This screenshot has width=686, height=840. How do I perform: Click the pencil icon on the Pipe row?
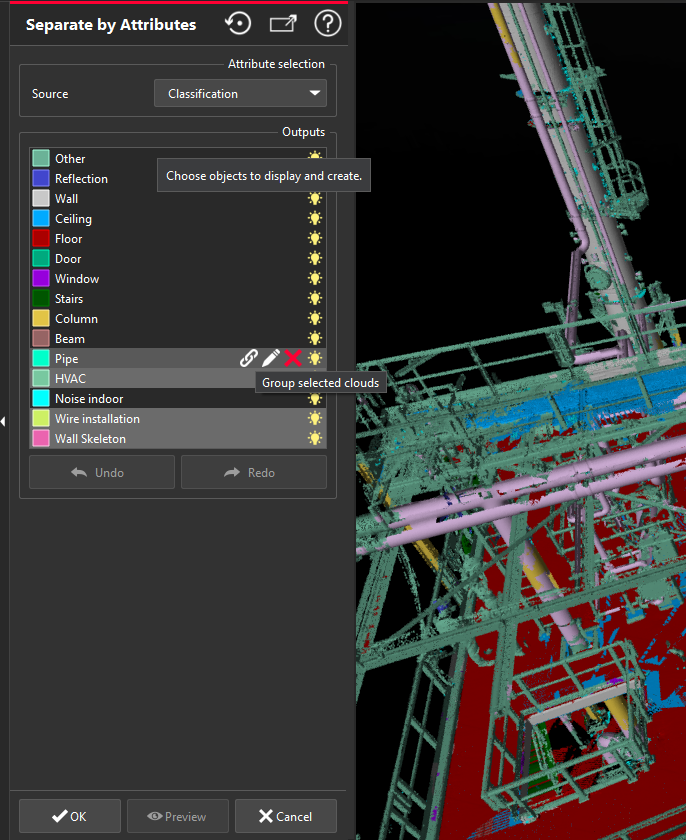[271, 358]
